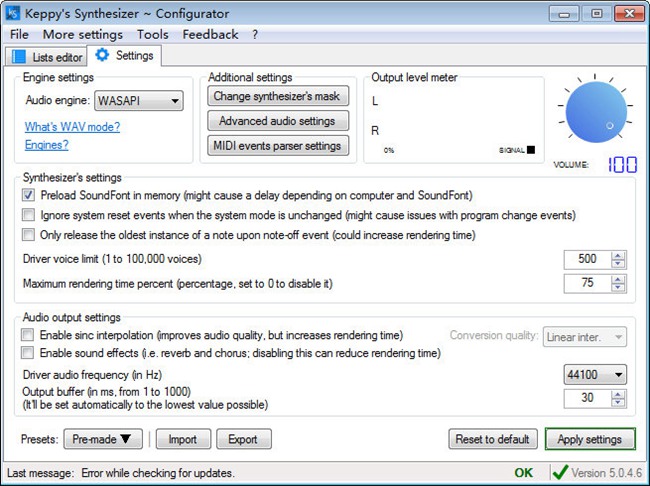Open MIDI events parser settings
The height and width of the screenshot is (486, 650).
click(x=278, y=146)
